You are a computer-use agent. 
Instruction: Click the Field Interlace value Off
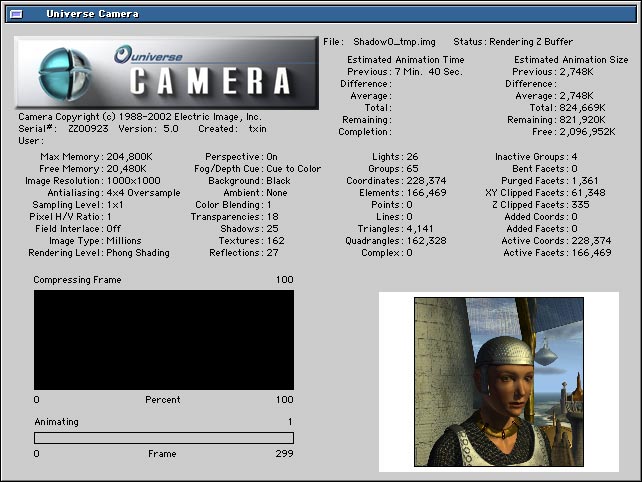click(x=114, y=229)
